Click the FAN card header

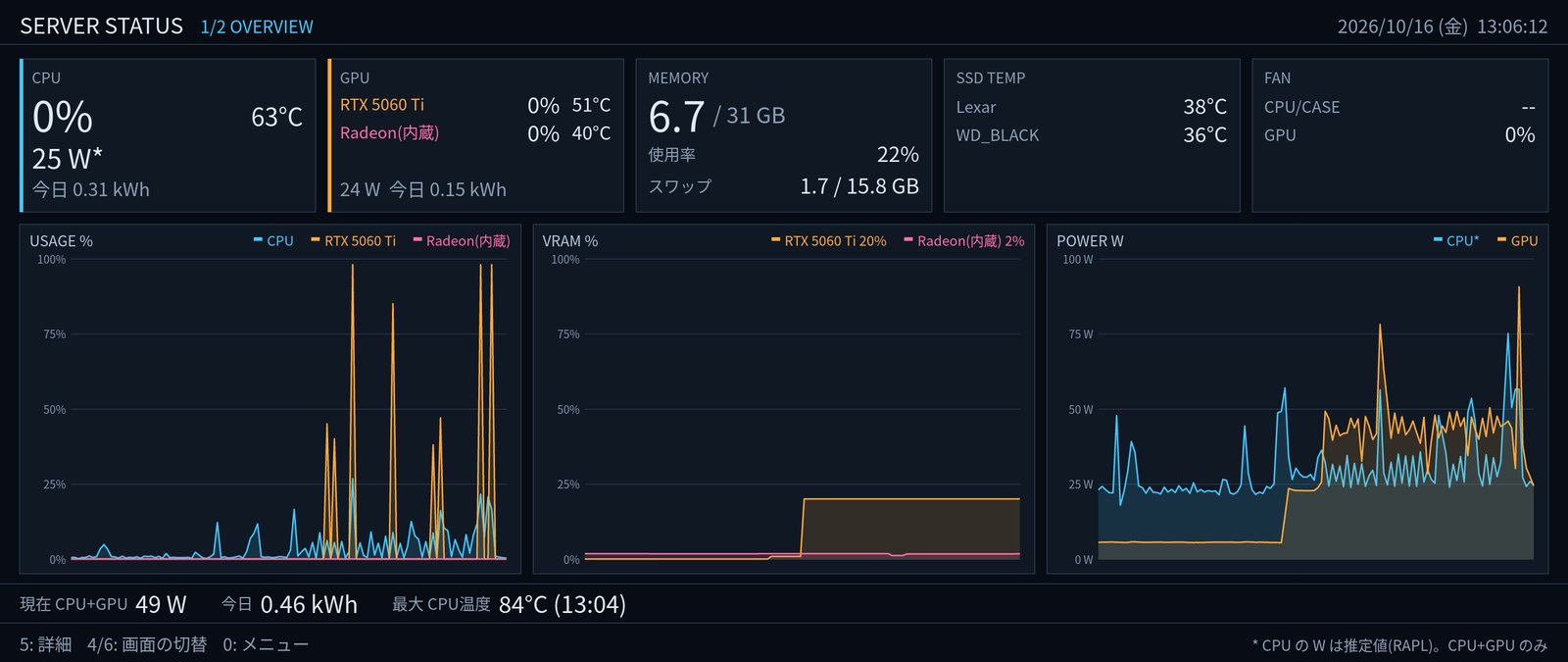click(1277, 78)
